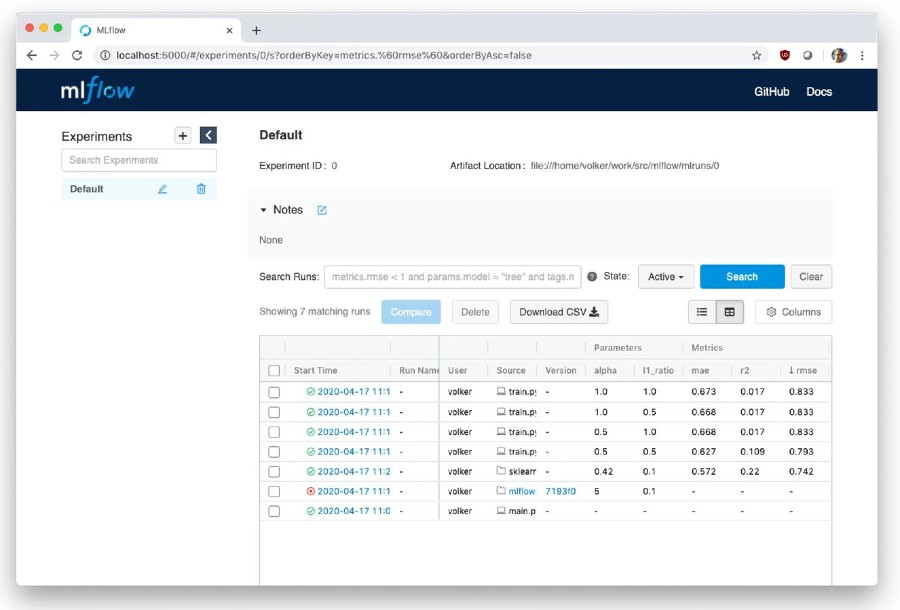Open the uBlock extension icon

[785, 55]
